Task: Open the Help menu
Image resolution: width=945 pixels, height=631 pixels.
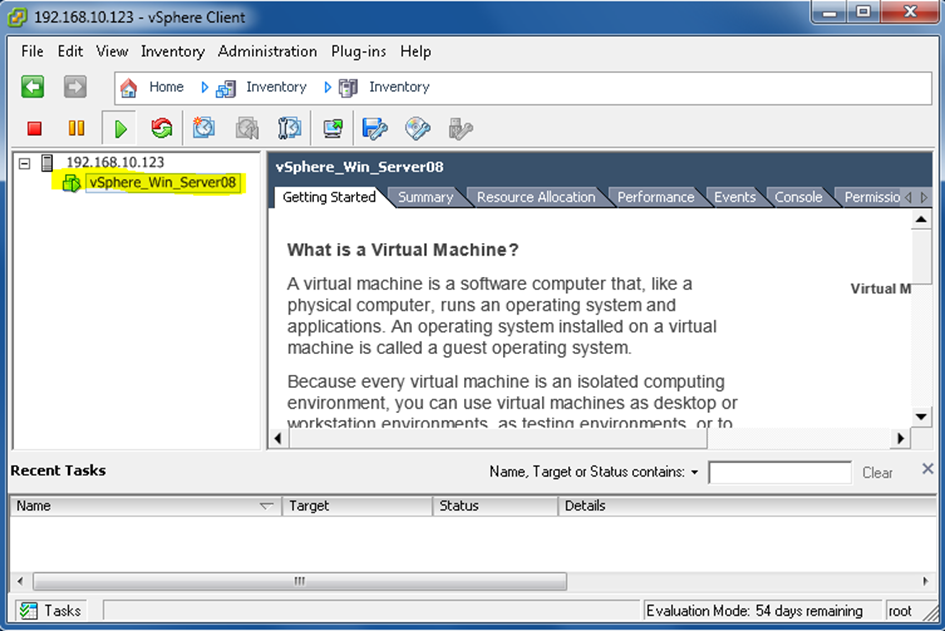Action: pyautogui.click(x=416, y=52)
